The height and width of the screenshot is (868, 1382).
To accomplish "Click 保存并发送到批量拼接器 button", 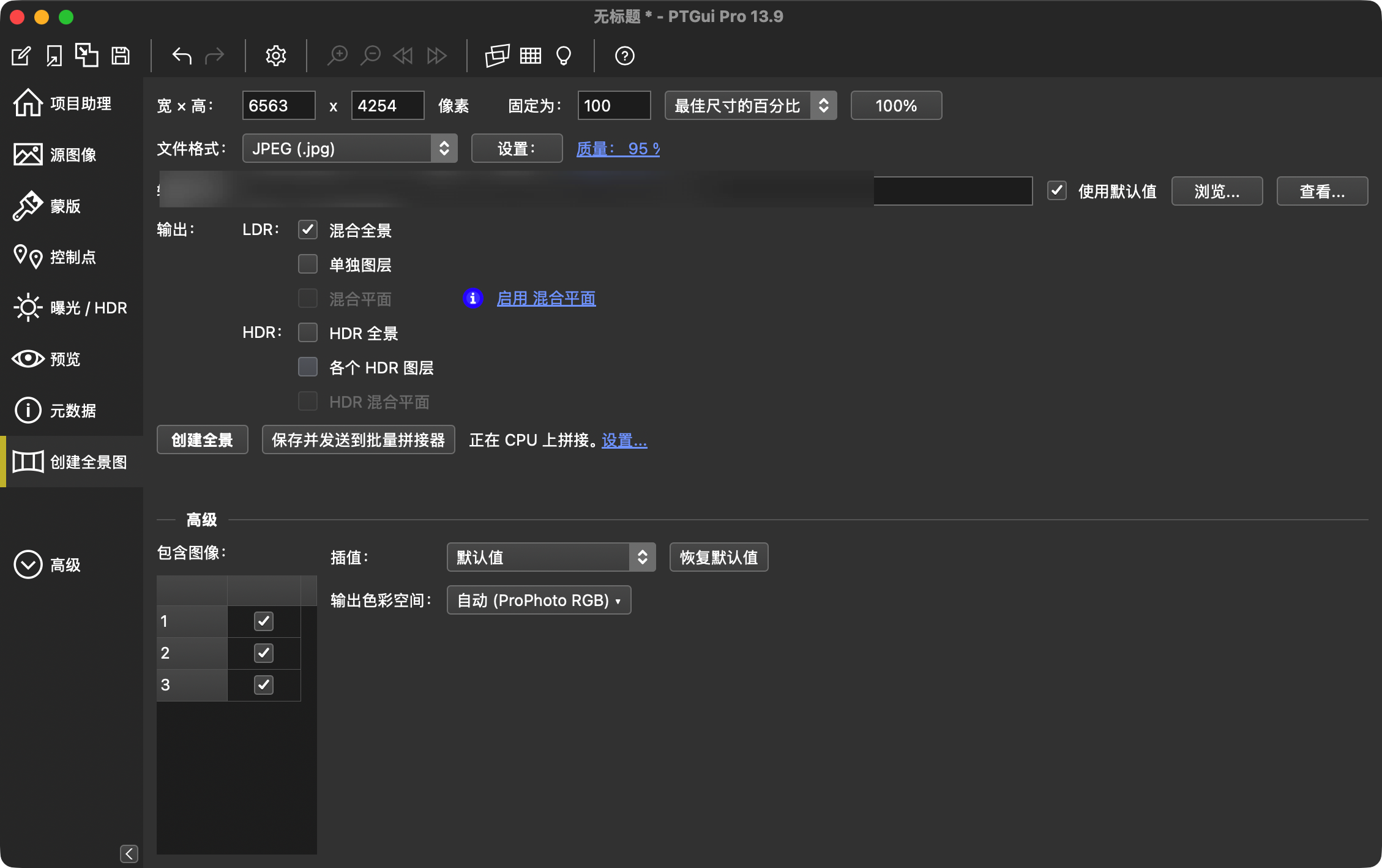I will pos(358,440).
